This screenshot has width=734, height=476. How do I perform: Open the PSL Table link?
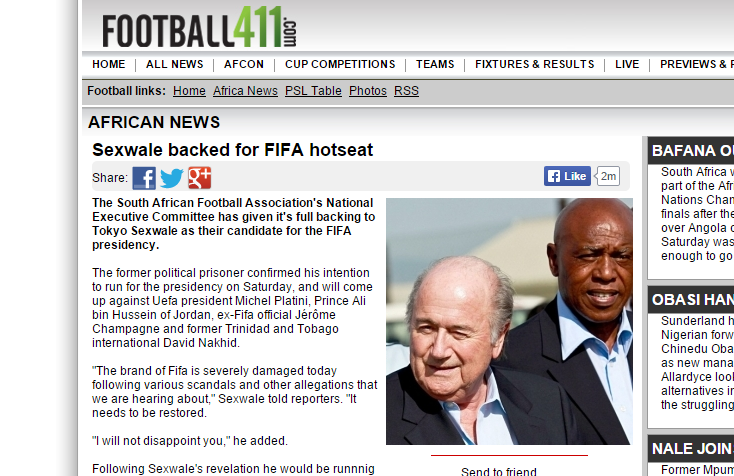click(313, 91)
